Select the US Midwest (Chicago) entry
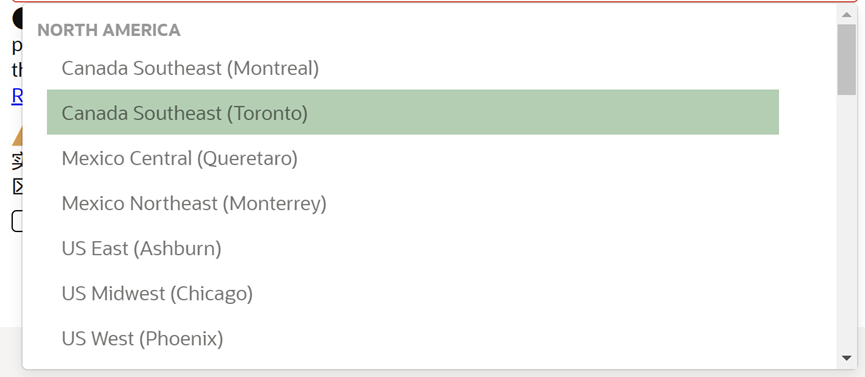Image resolution: width=865 pixels, height=377 pixels. pos(413,293)
